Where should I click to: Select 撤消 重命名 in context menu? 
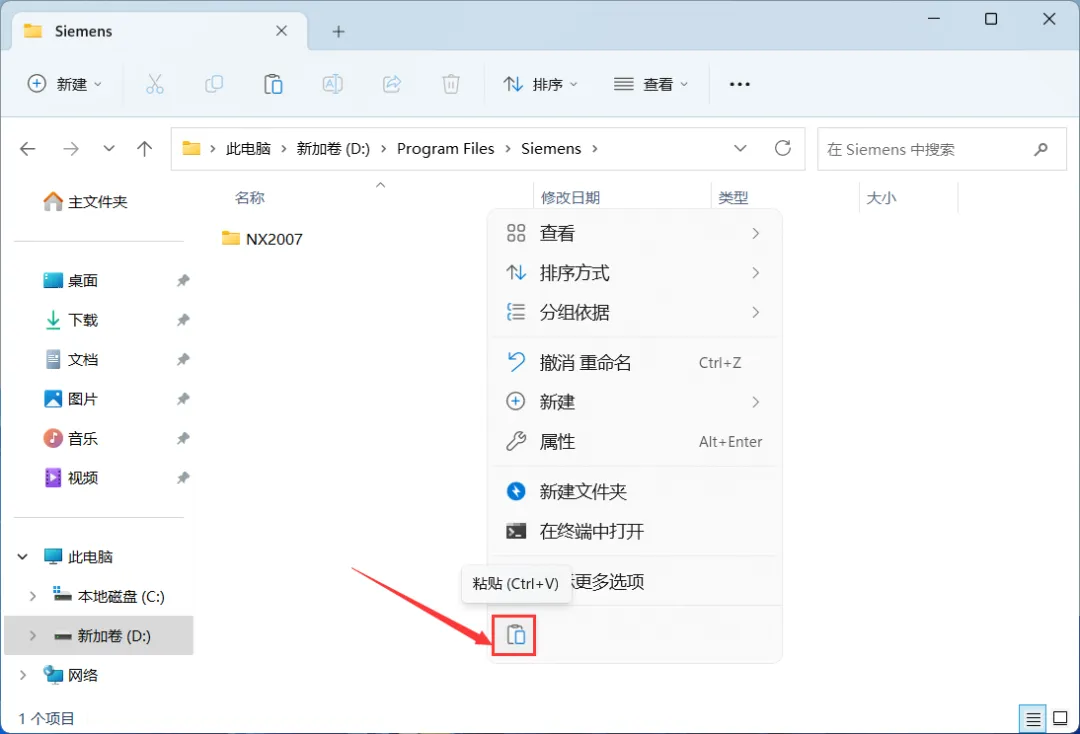(x=634, y=362)
